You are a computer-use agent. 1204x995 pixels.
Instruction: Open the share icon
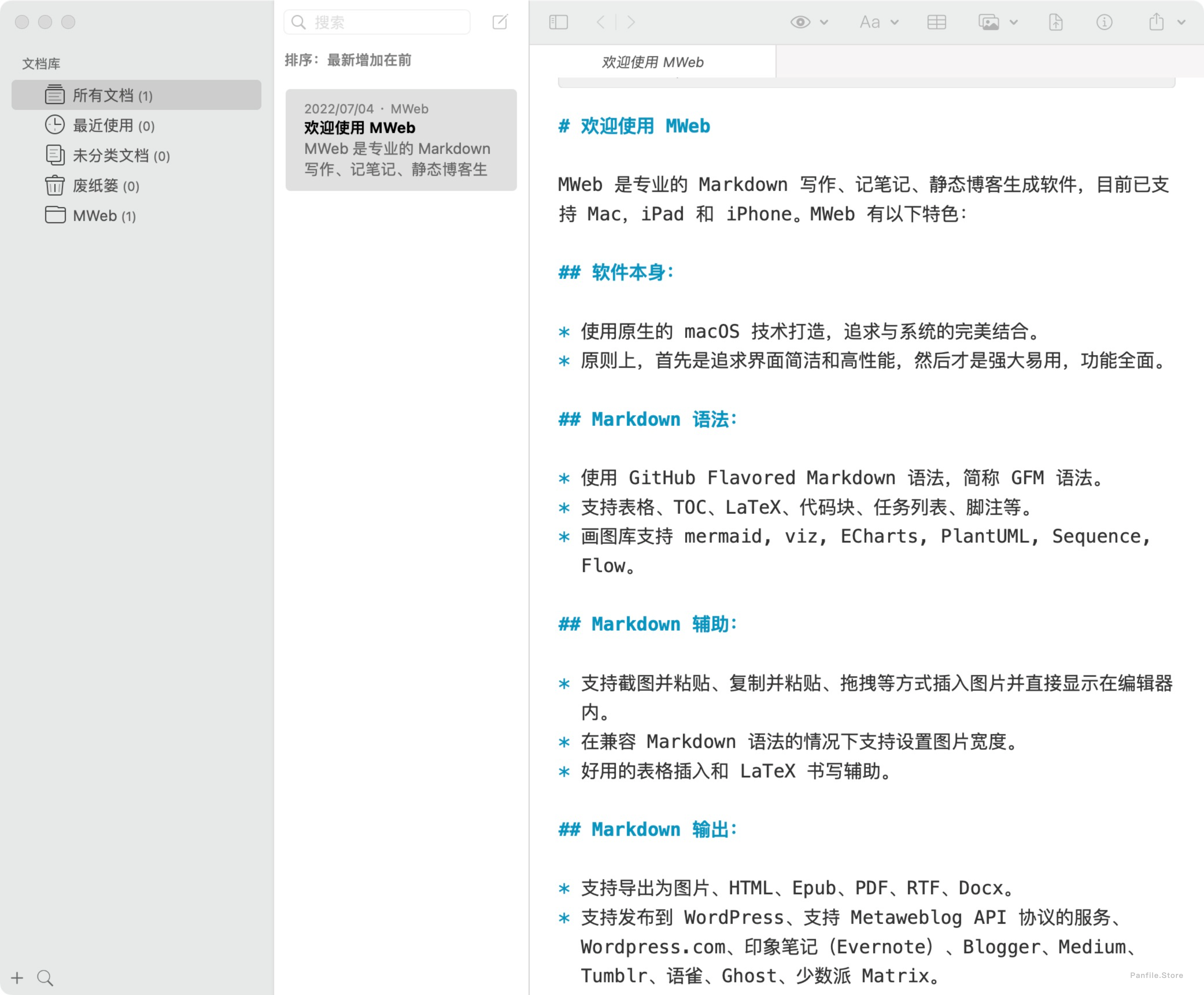click(x=1157, y=22)
